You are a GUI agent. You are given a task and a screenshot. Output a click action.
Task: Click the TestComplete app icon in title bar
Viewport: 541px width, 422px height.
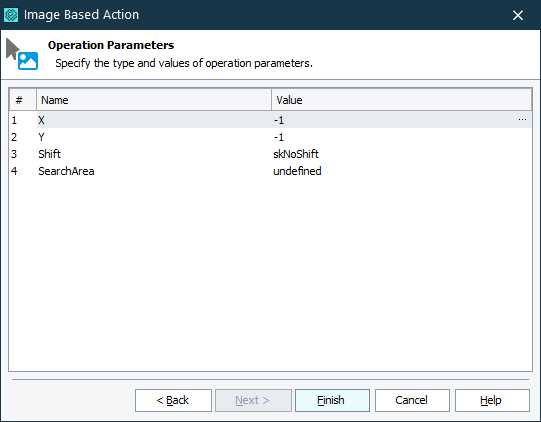[11, 15]
